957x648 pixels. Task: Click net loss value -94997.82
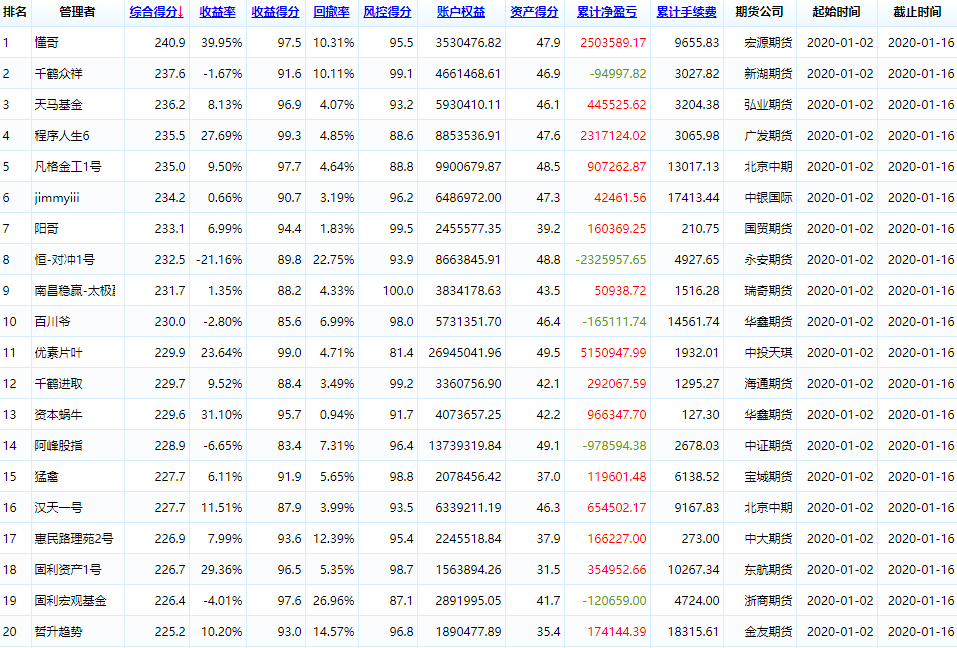pos(618,74)
